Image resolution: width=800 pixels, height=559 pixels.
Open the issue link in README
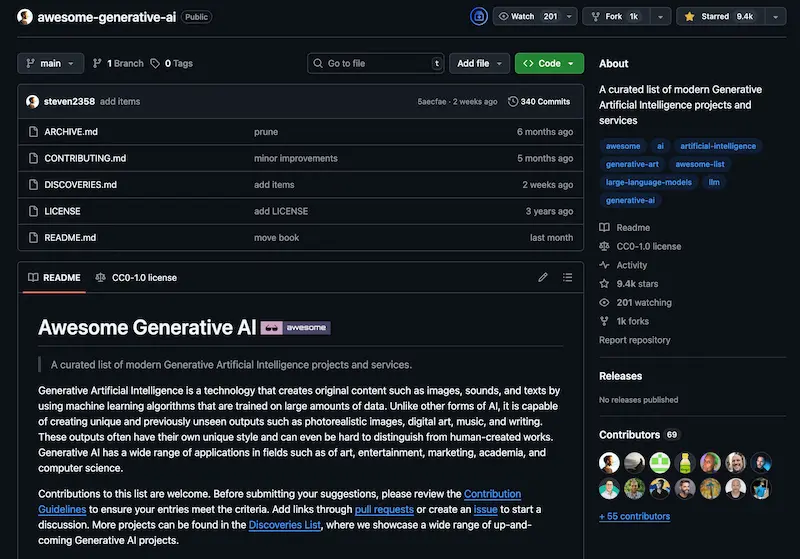click(485, 510)
